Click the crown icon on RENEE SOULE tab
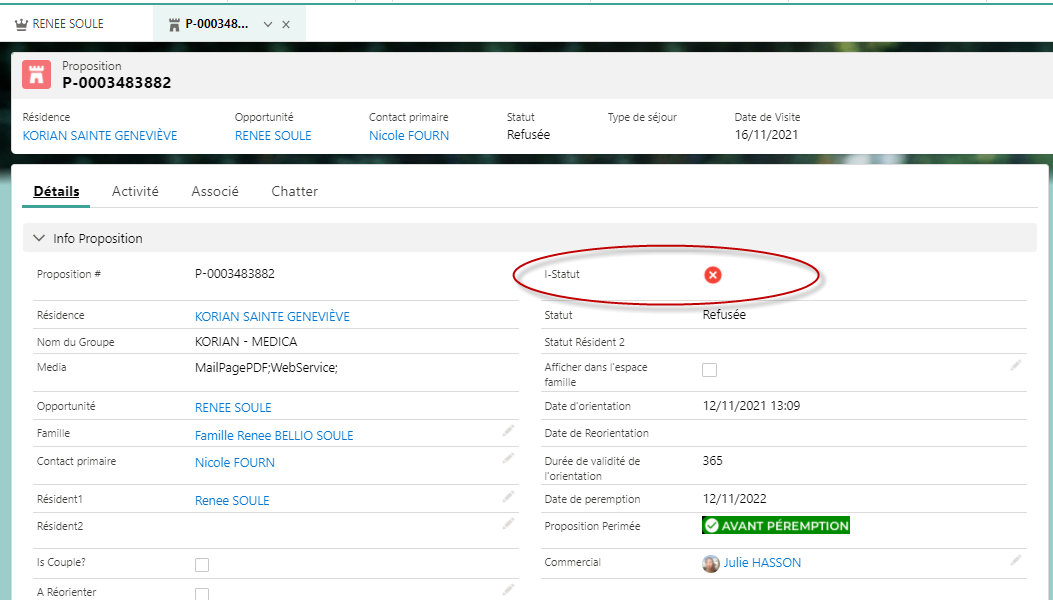Screen dimensions: 1053x600 pyautogui.click(x=21, y=24)
